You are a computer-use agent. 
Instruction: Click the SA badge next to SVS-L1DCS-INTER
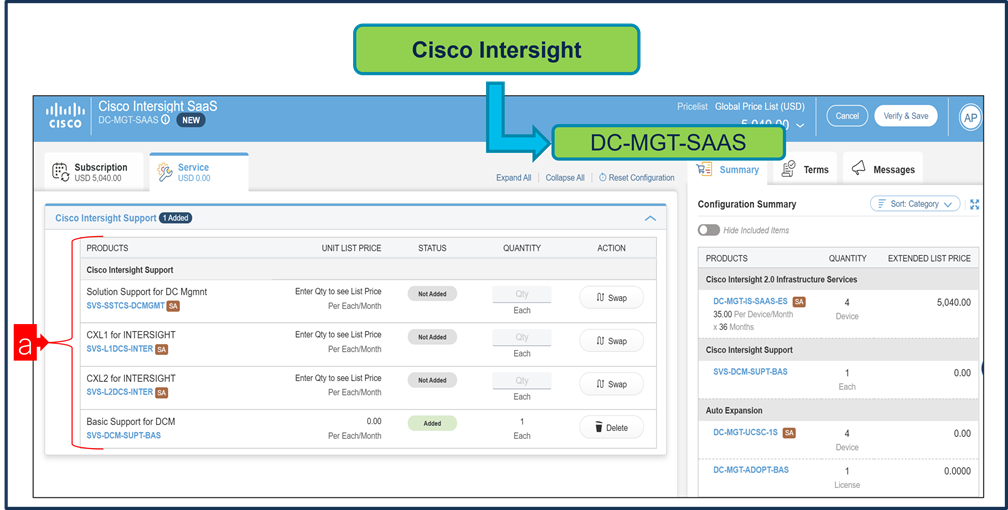pyautogui.click(x=161, y=349)
